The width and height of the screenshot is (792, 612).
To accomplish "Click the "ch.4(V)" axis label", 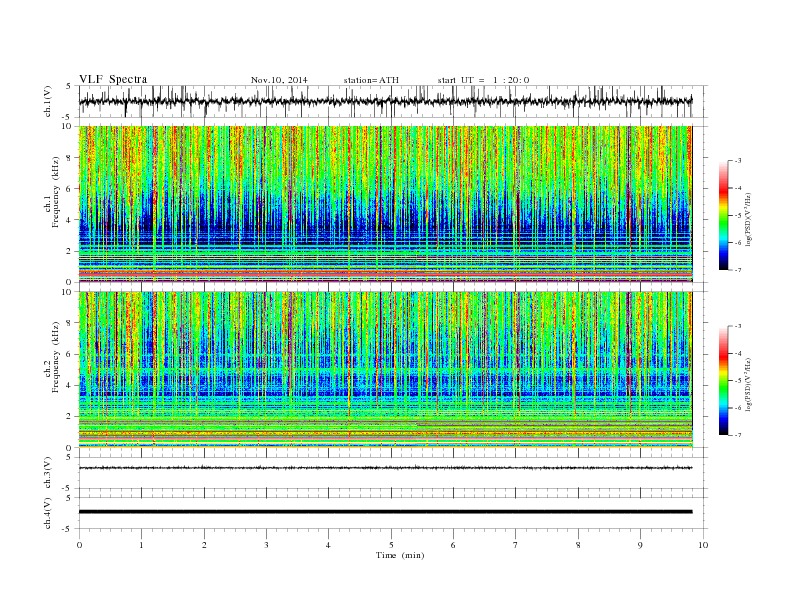I will tap(48, 514).
